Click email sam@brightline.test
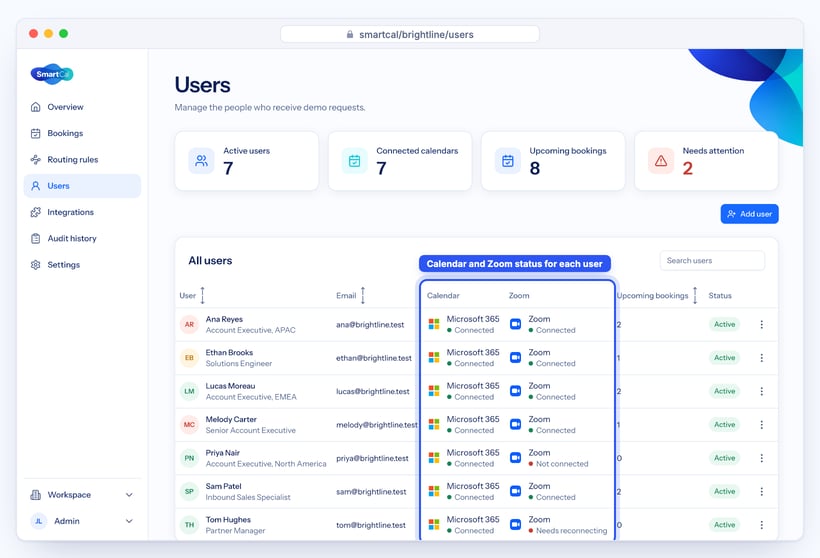This screenshot has width=820, height=558. (x=371, y=492)
